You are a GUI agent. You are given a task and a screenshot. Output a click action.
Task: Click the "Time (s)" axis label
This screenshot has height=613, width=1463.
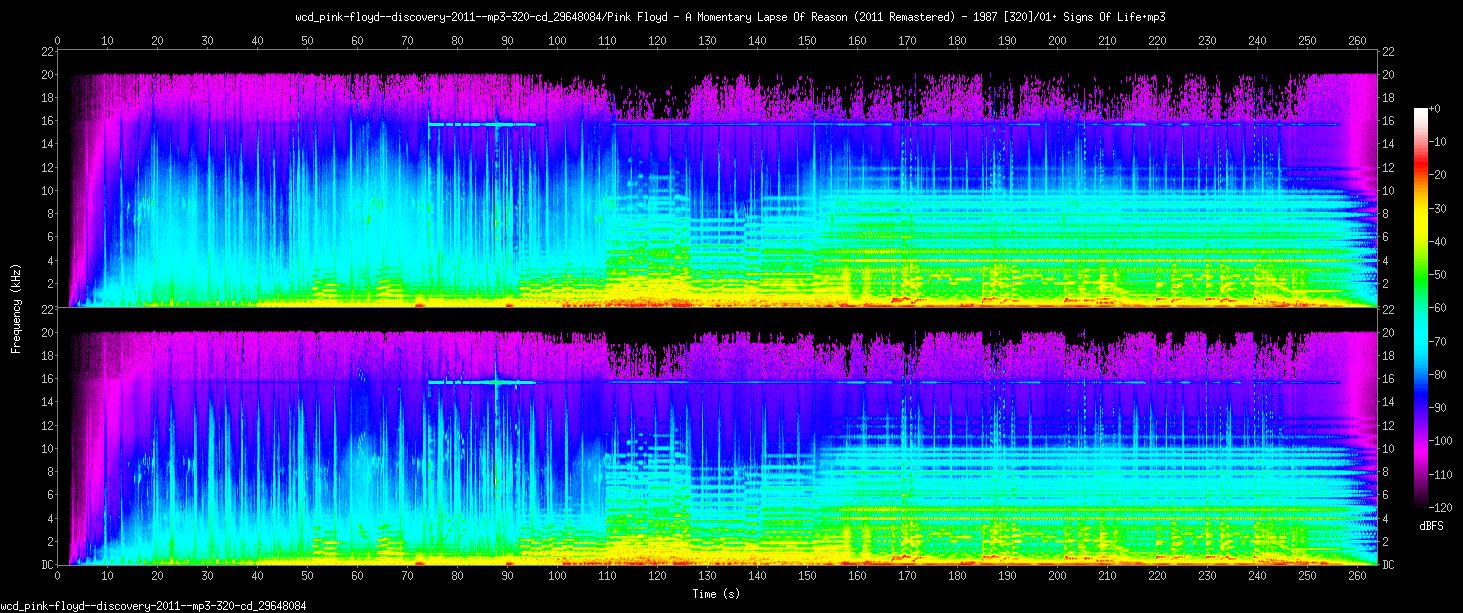(717, 594)
